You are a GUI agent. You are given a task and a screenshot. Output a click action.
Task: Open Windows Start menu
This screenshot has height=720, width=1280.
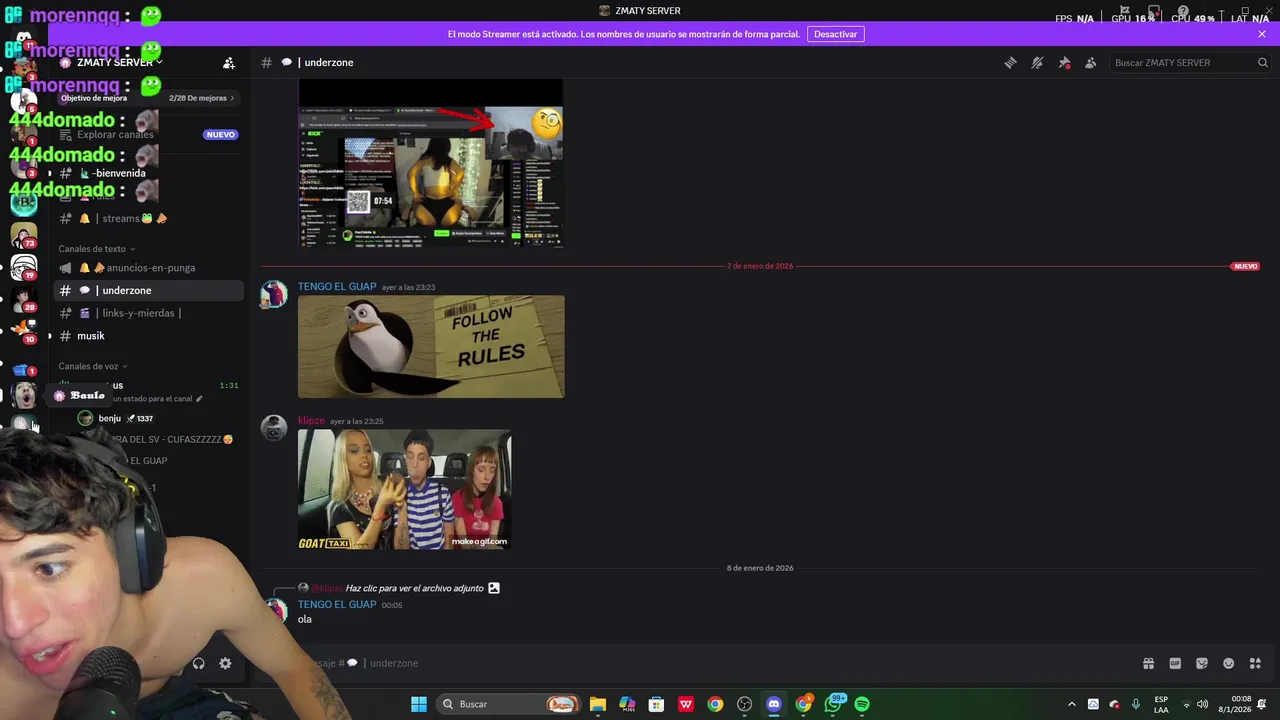pyautogui.click(x=419, y=704)
